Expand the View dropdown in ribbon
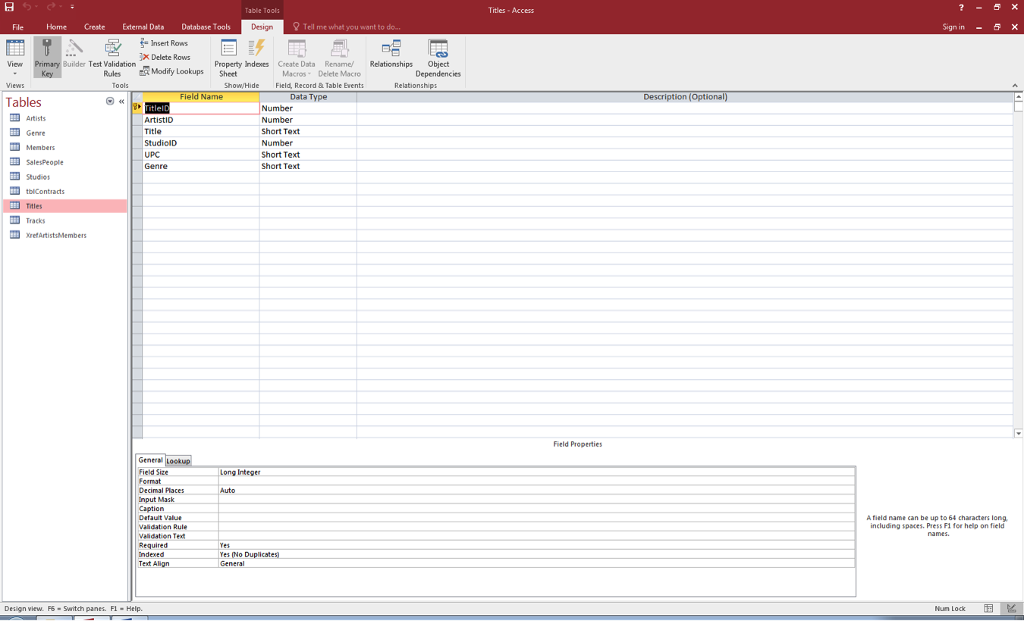Viewport: 1024px width, 621px height. [15, 73]
